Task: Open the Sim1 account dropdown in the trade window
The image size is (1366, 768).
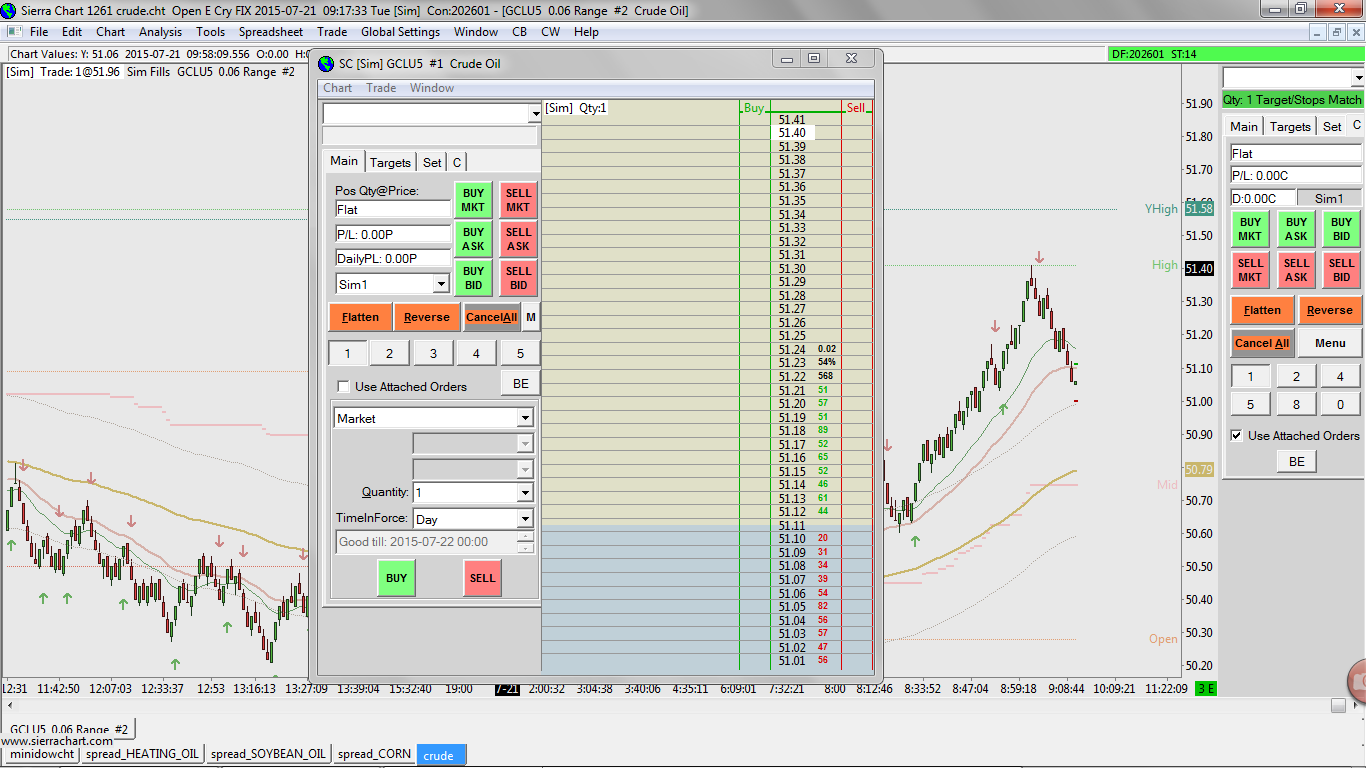Action: [441, 284]
